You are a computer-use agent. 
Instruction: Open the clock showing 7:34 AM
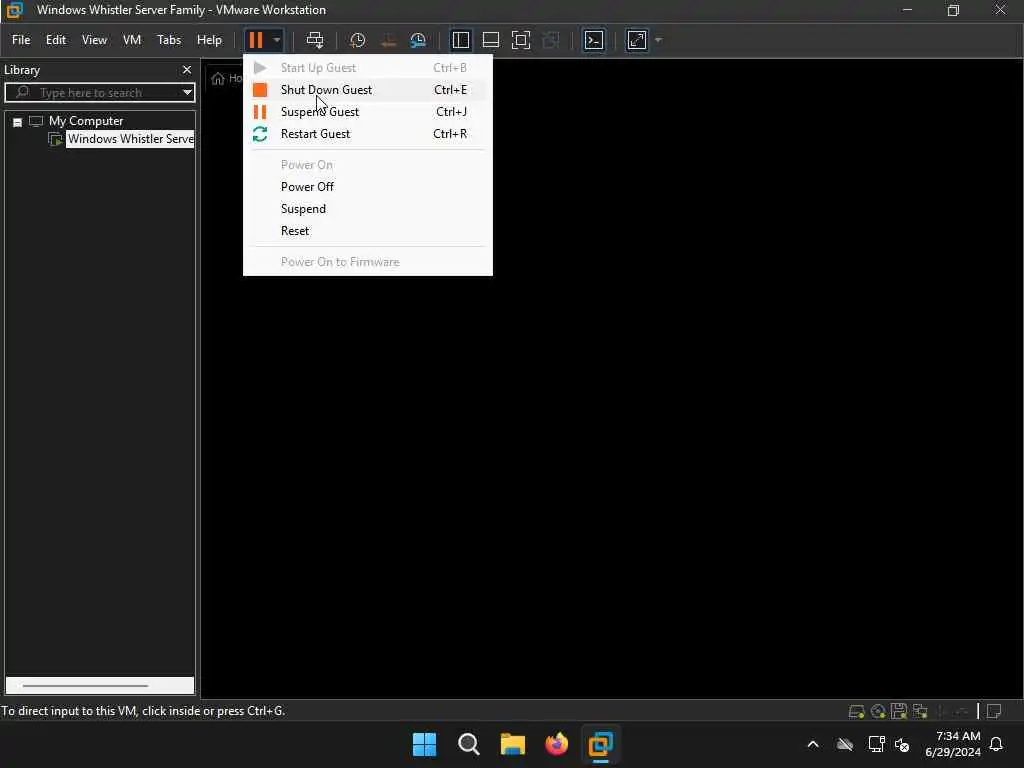(953, 744)
